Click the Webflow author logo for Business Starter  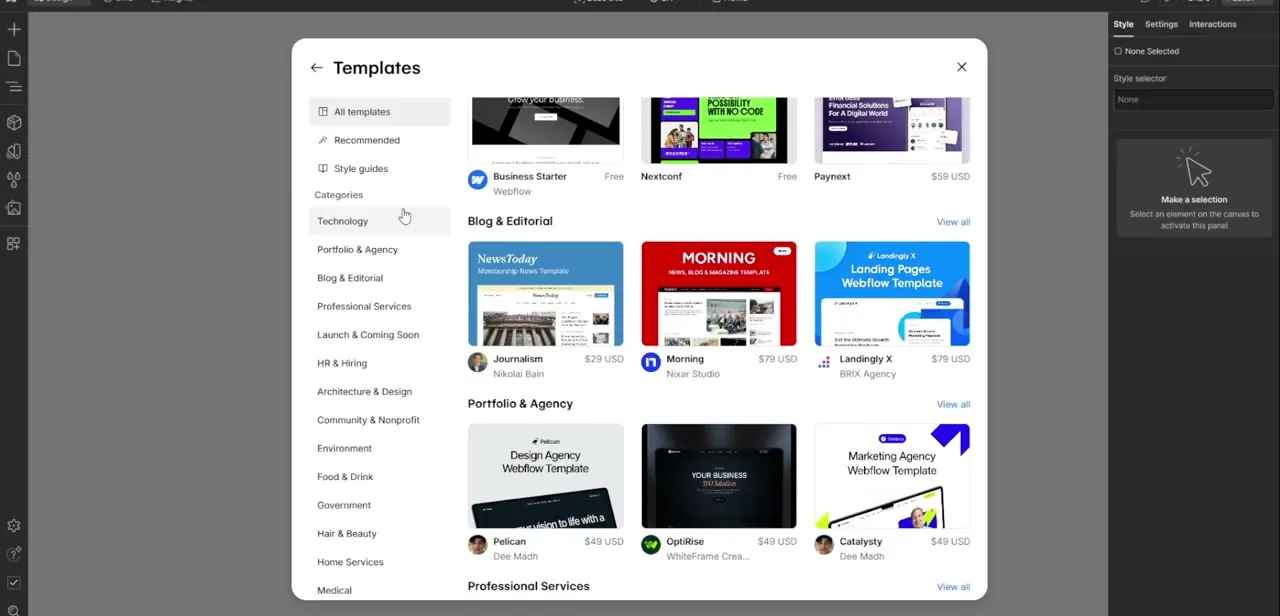point(477,180)
